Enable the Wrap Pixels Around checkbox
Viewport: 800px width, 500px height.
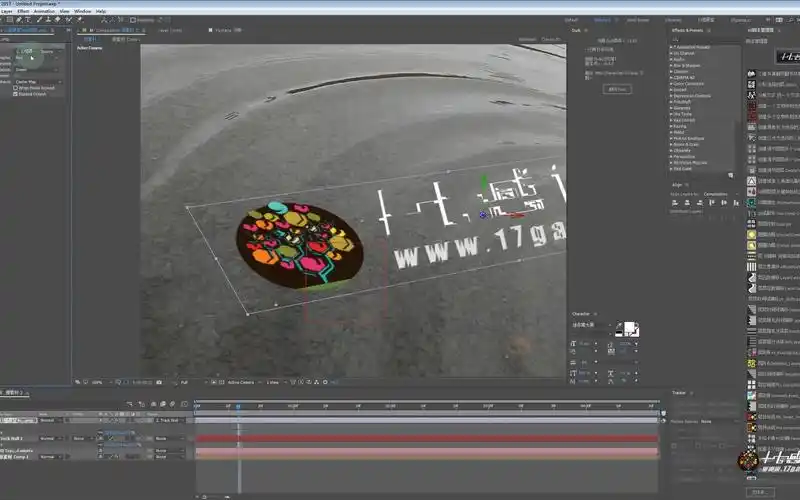tap(16, 88)
